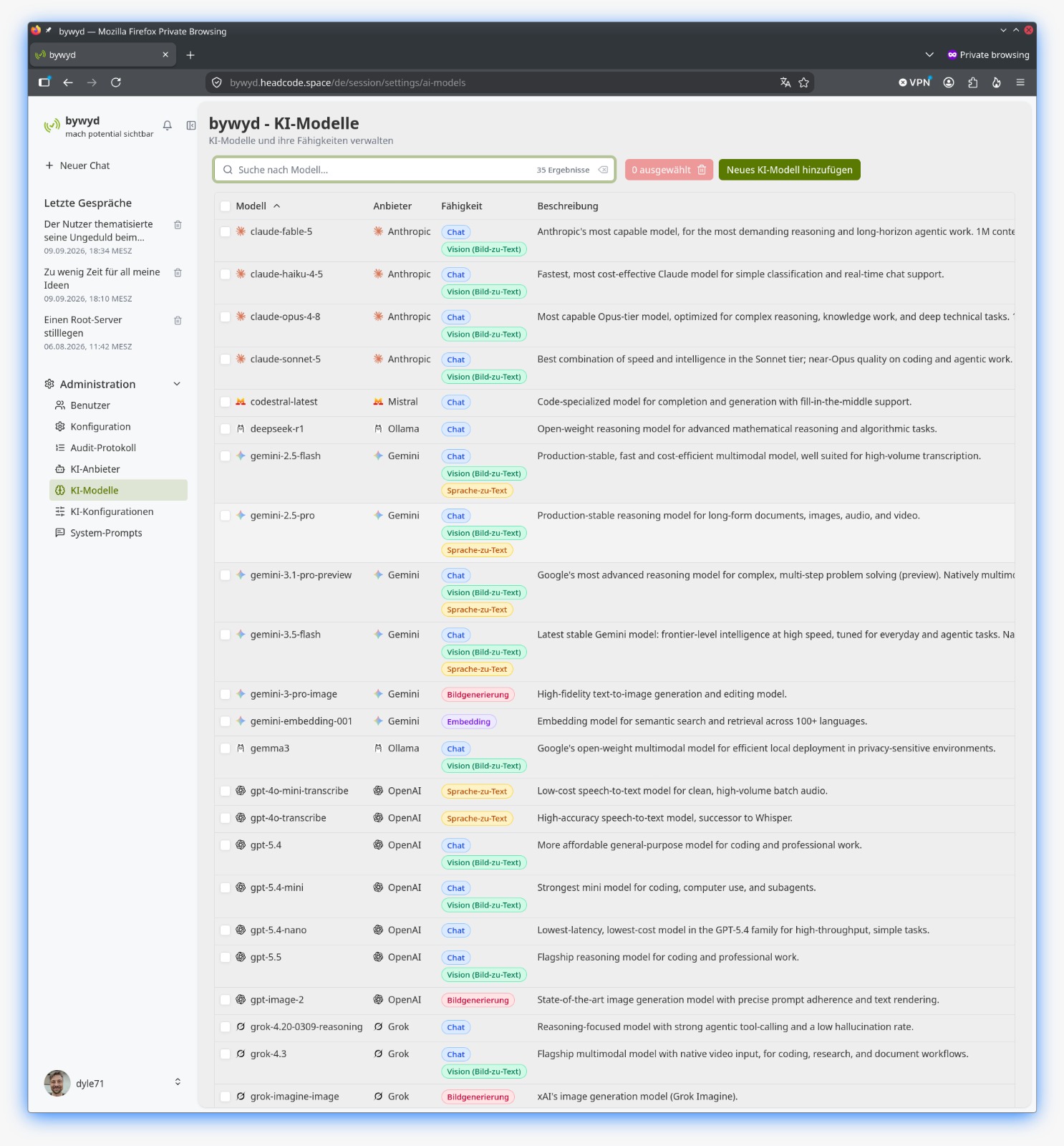
Task: Click the Bildgenerierung tag on gemini-3-pro-image
Action: 478,695
